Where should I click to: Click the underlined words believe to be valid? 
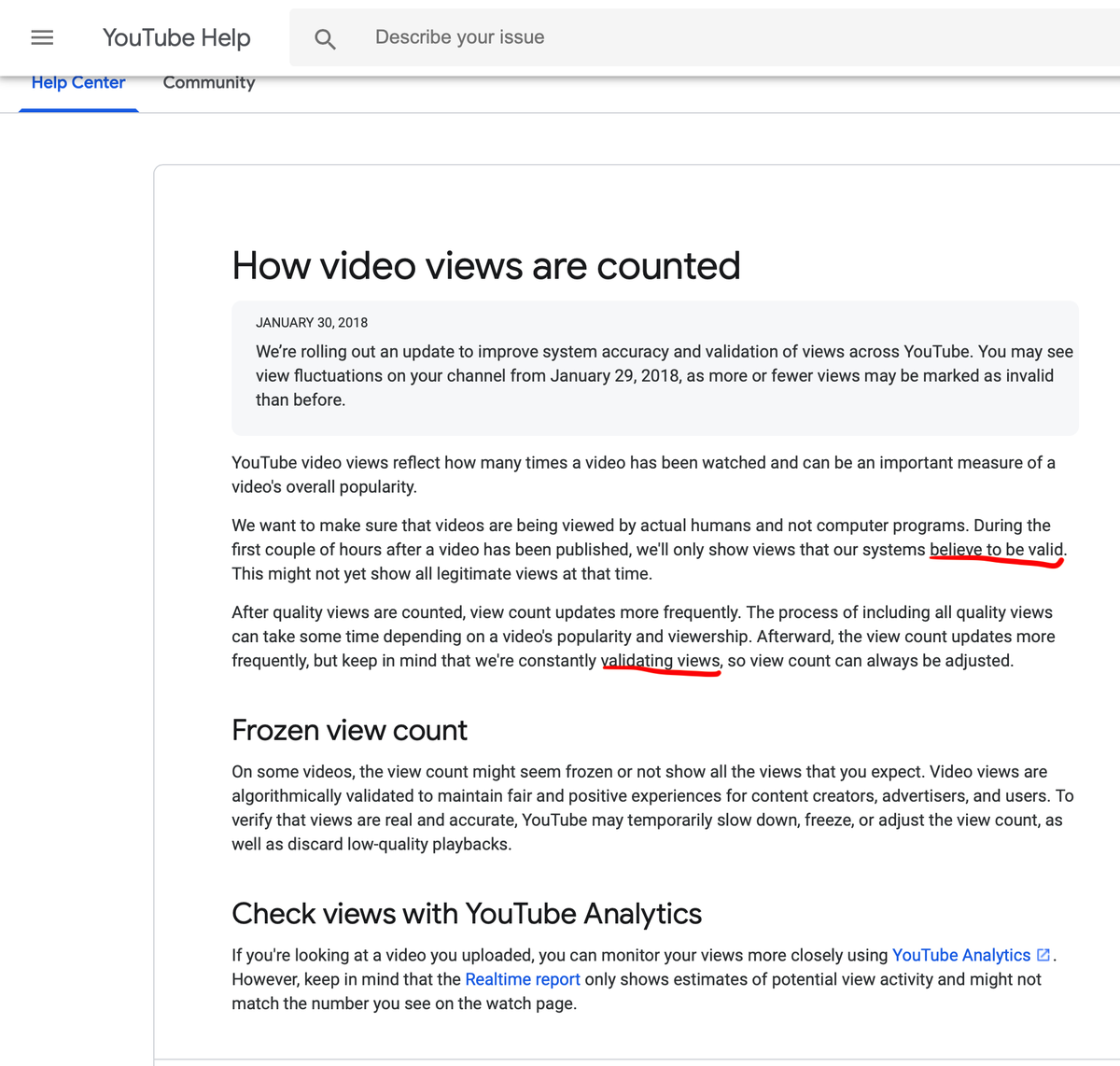tap(997, 550)
